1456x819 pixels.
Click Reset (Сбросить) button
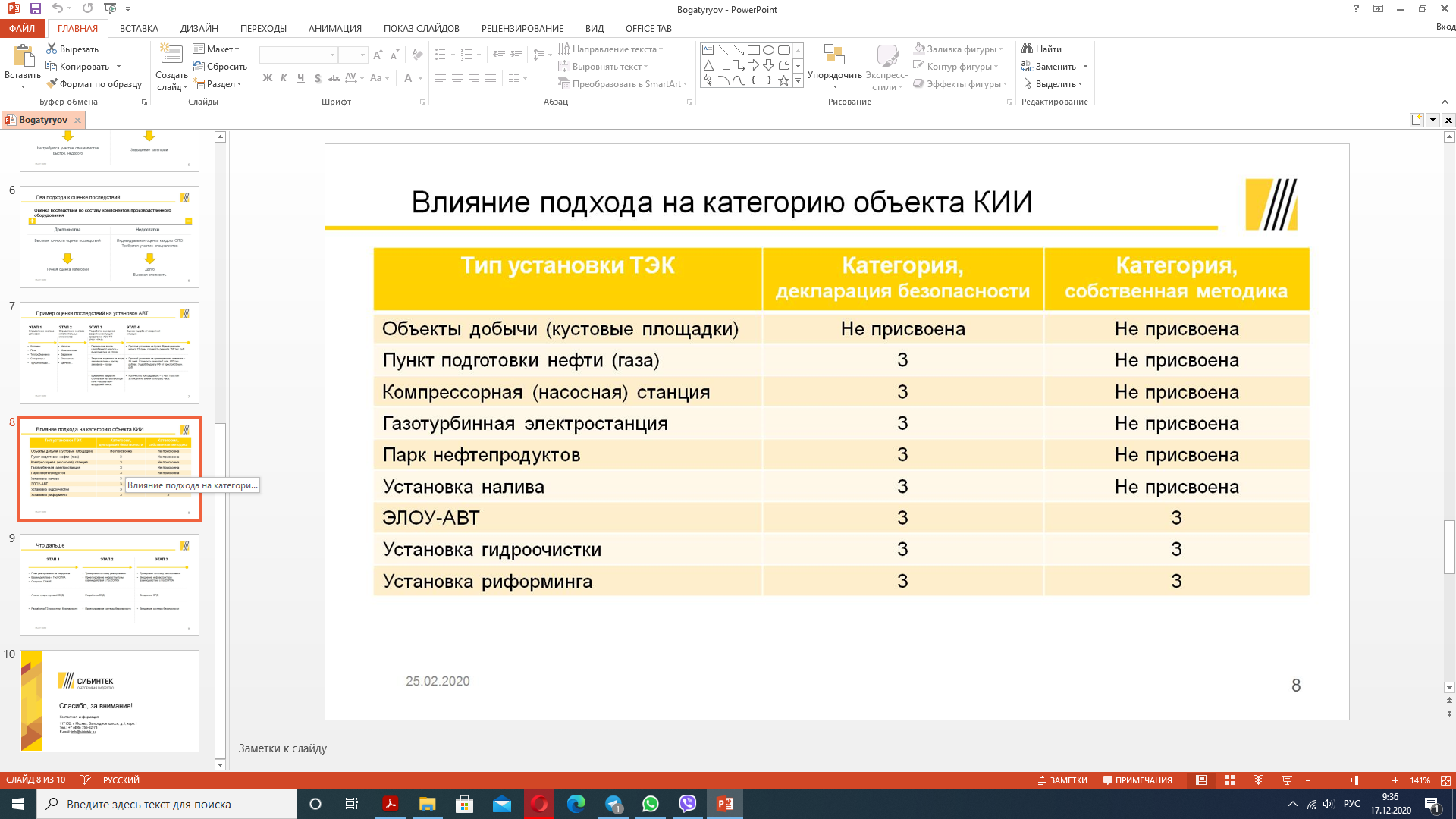point(220,66)
